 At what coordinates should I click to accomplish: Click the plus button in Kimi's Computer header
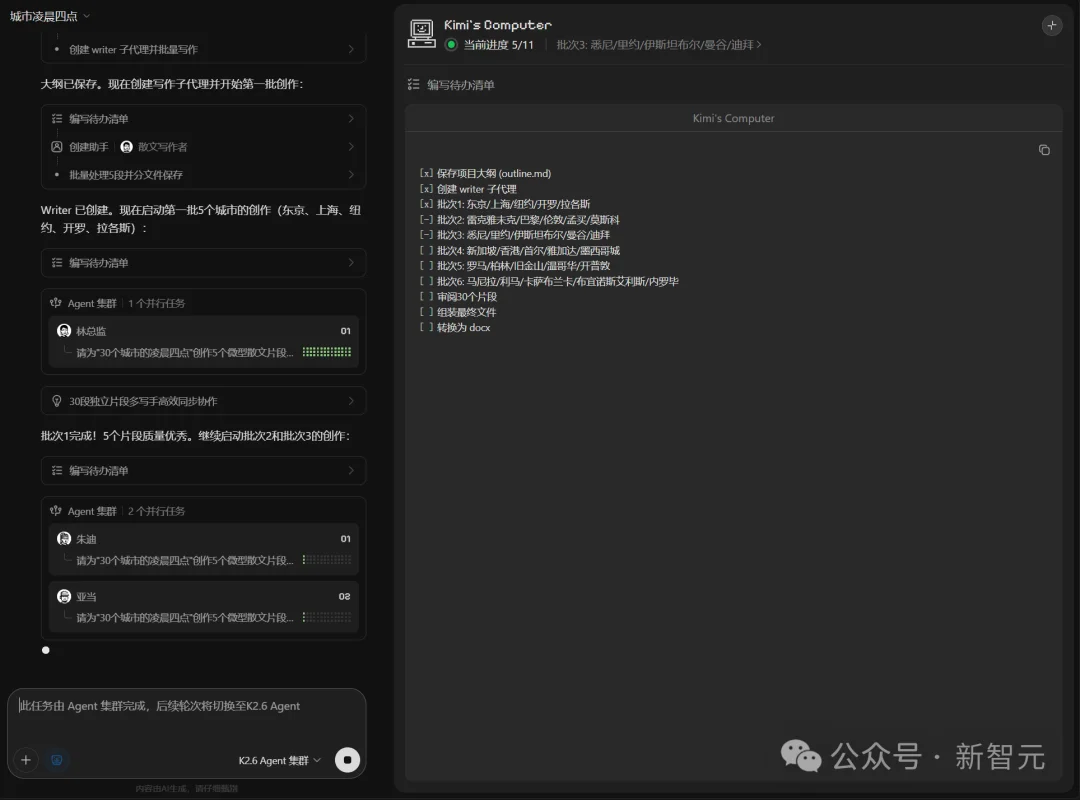click(1051, 26)
